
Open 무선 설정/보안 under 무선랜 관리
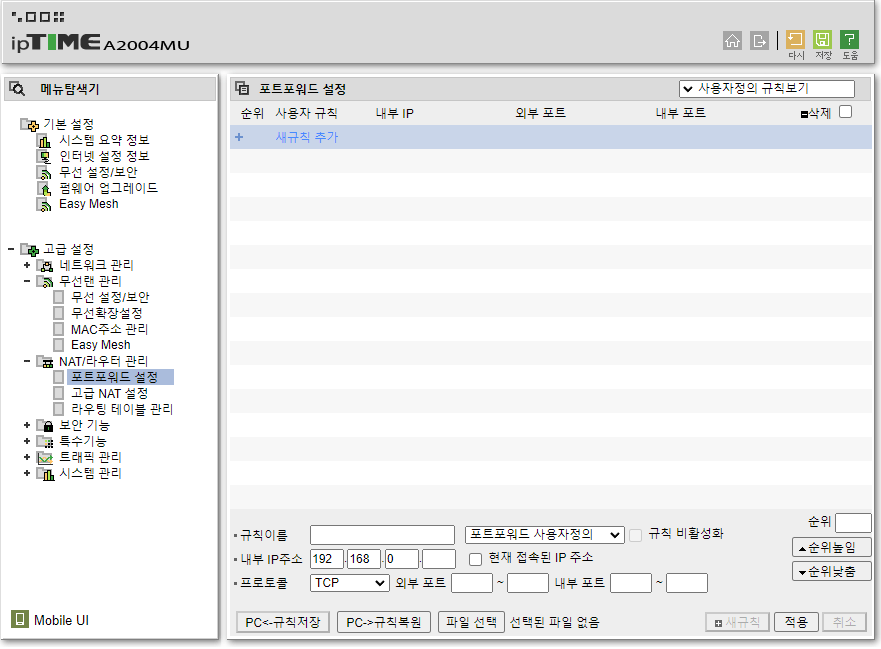[x=110, y=297]
